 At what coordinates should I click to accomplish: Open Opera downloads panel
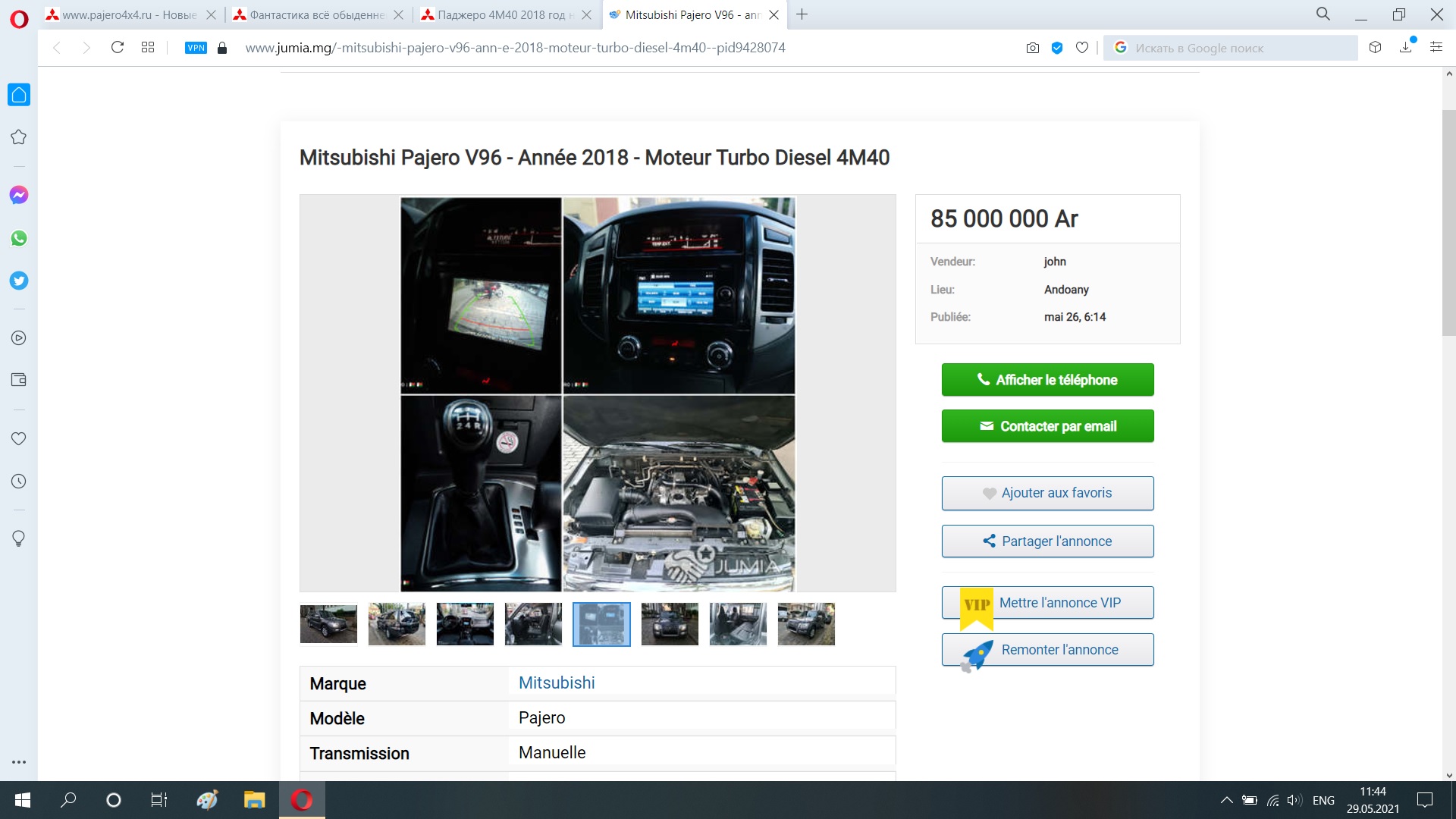coord(1405,47)
